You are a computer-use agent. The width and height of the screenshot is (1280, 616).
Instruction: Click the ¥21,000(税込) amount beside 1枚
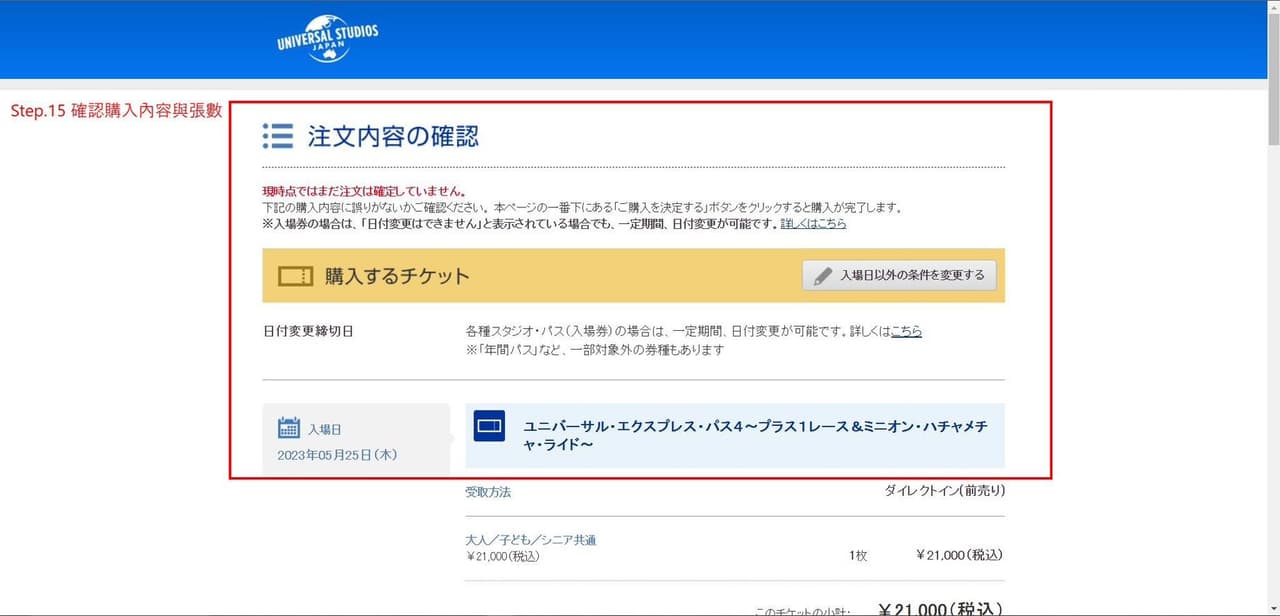[959, 555]
